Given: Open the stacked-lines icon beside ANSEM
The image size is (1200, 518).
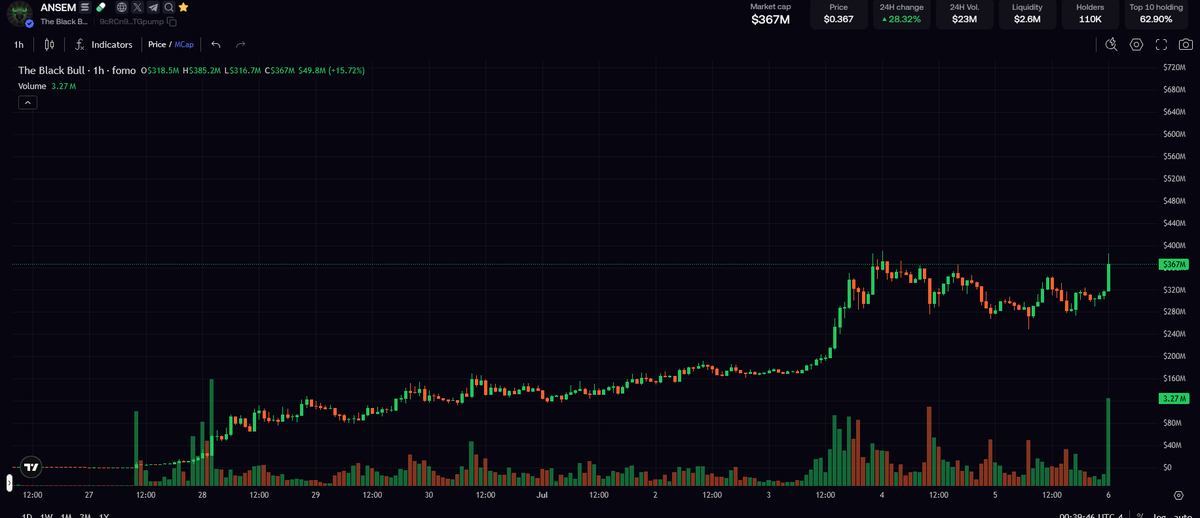Looking at the screenshot, I should 85,7.
